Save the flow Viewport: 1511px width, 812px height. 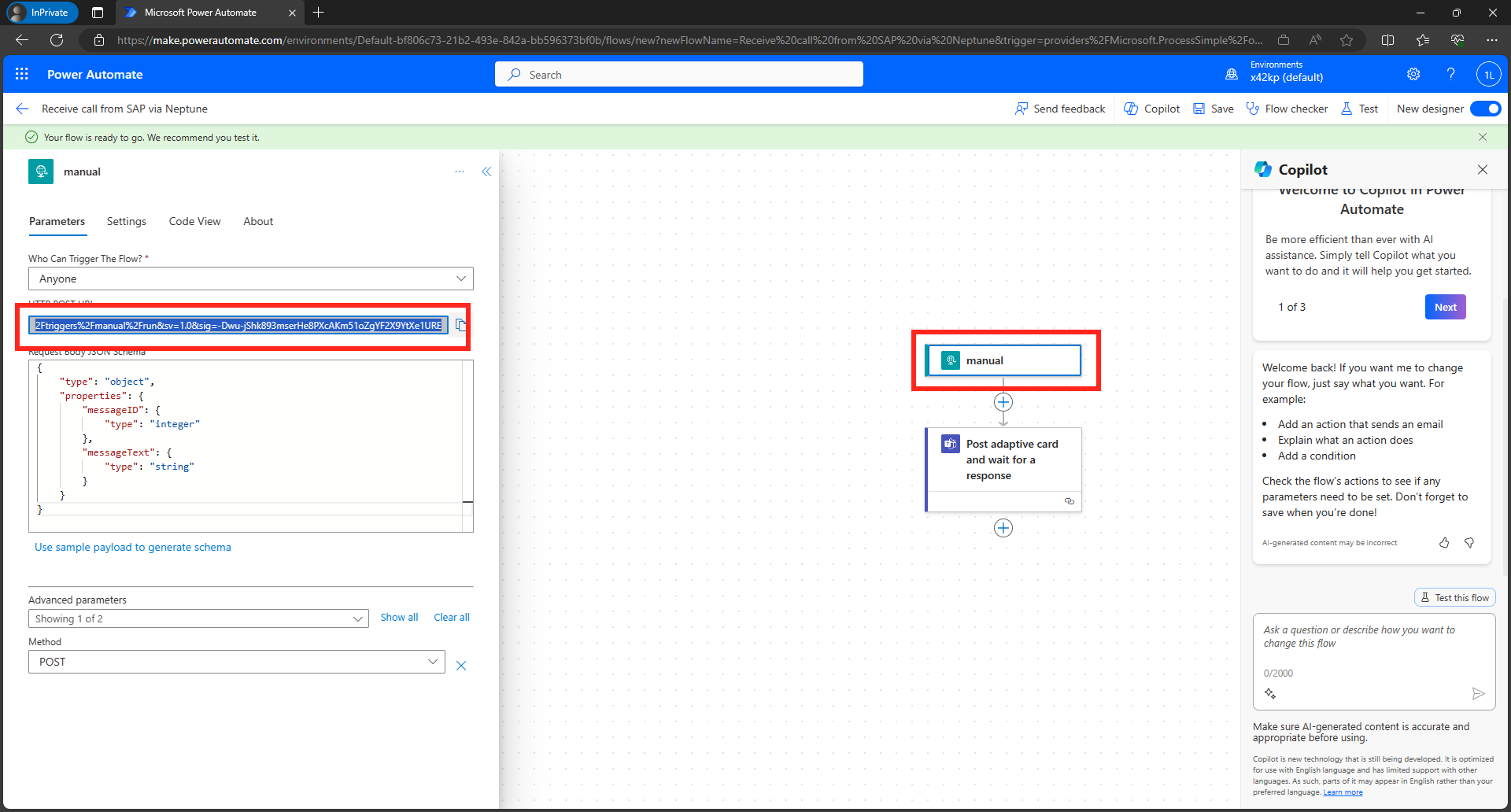1214,109
